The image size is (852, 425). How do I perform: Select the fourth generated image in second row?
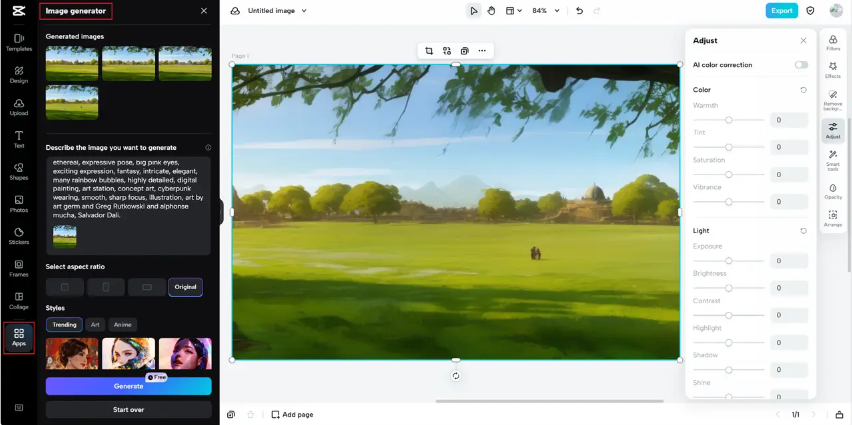tap(72, 102)
